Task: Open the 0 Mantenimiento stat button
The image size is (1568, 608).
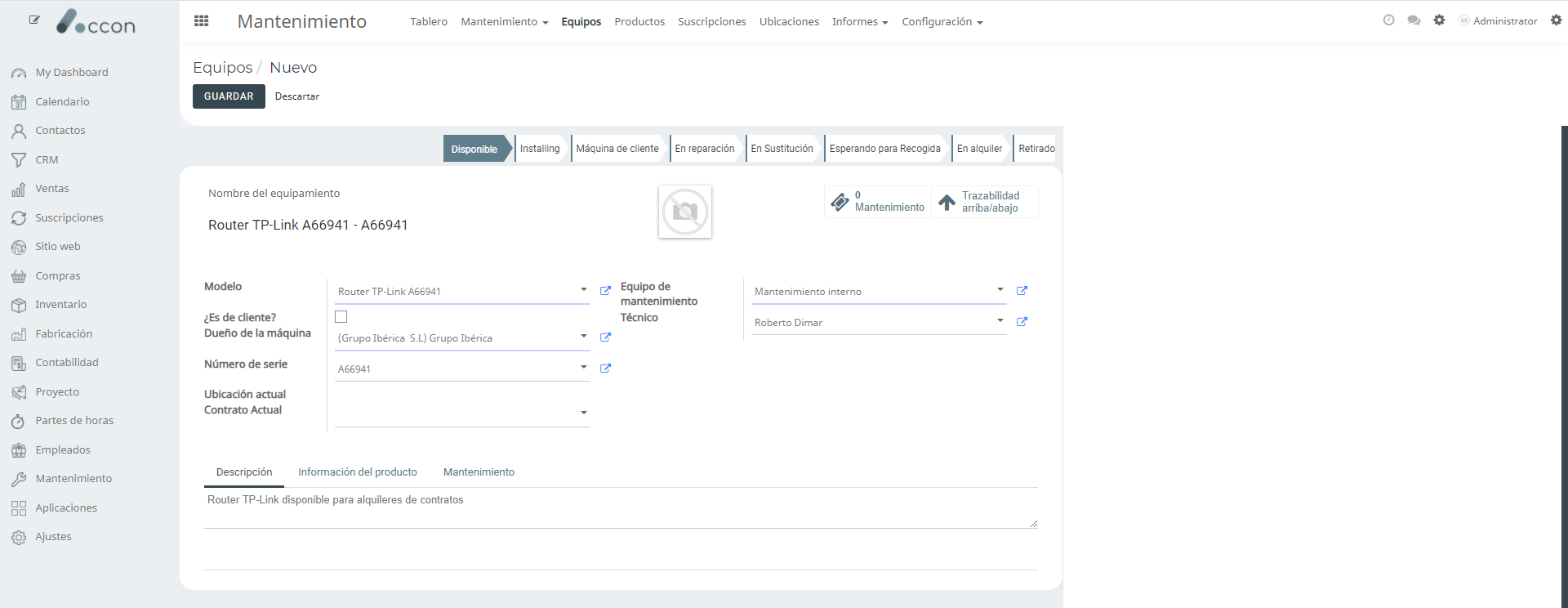Action: coord(878,202)
